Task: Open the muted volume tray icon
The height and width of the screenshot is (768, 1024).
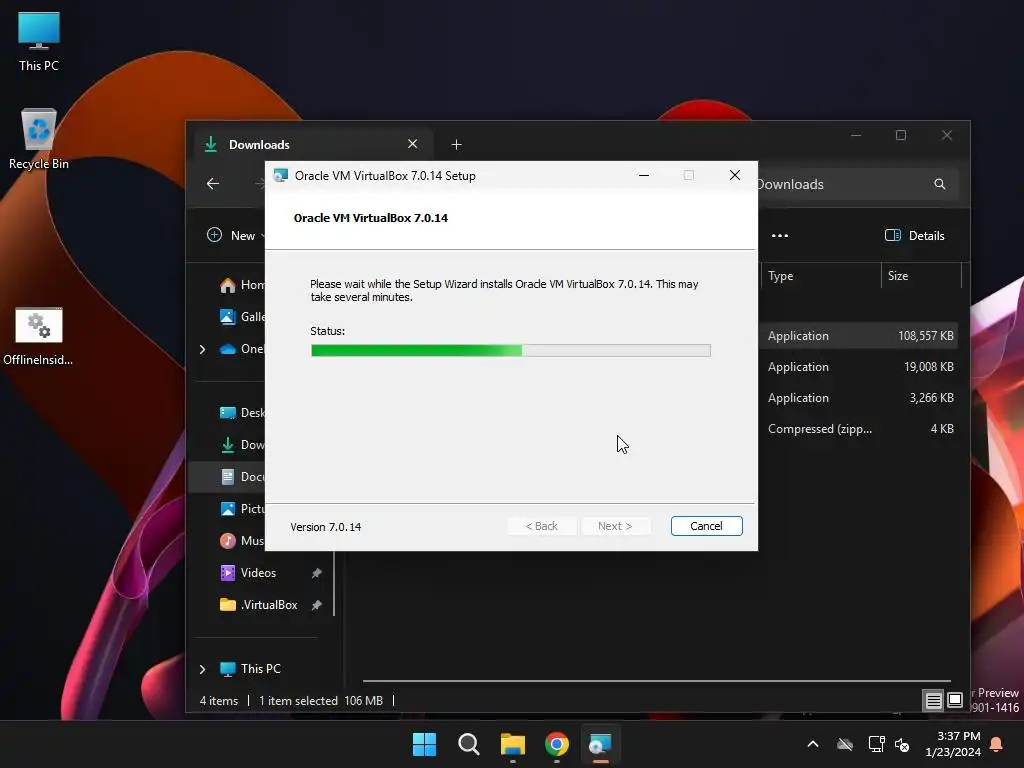Action: 902,744
